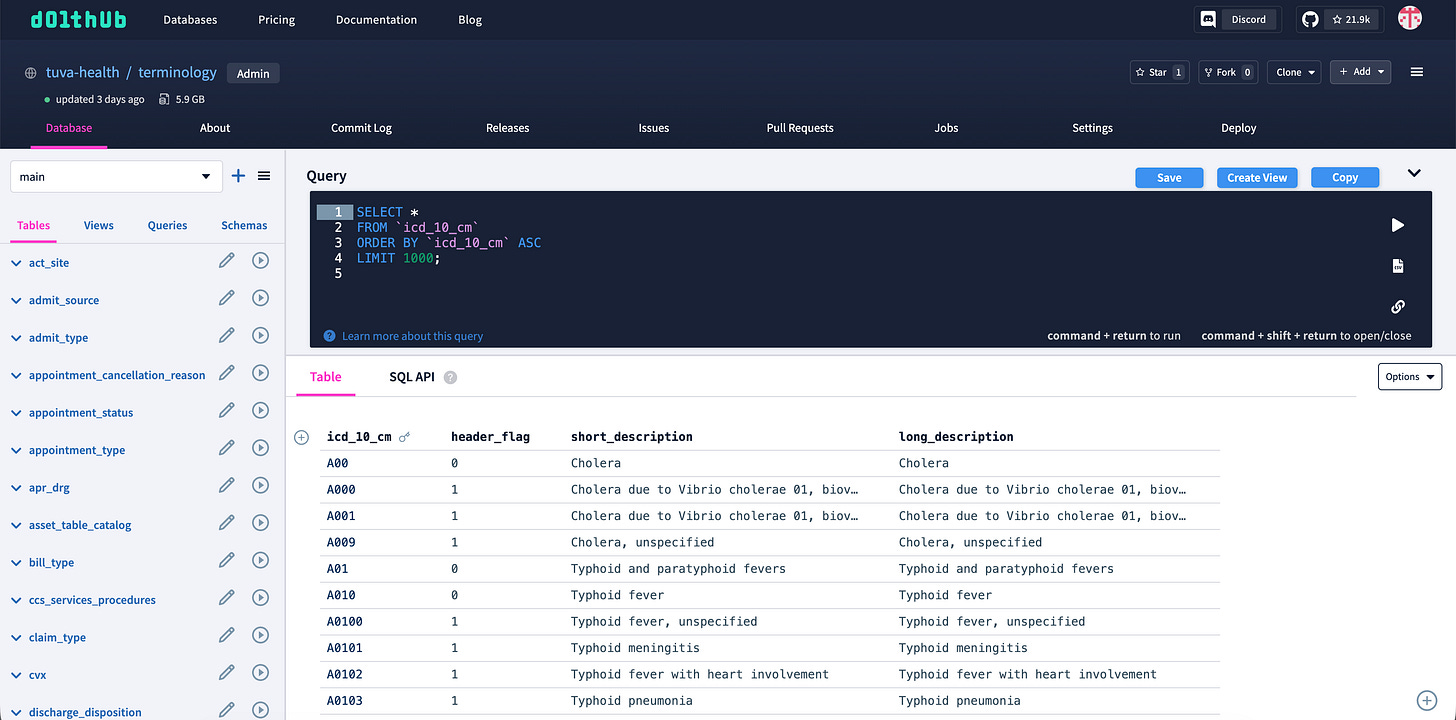Edit the appointment_cancellation_reason table

click(x=227, y=373)
